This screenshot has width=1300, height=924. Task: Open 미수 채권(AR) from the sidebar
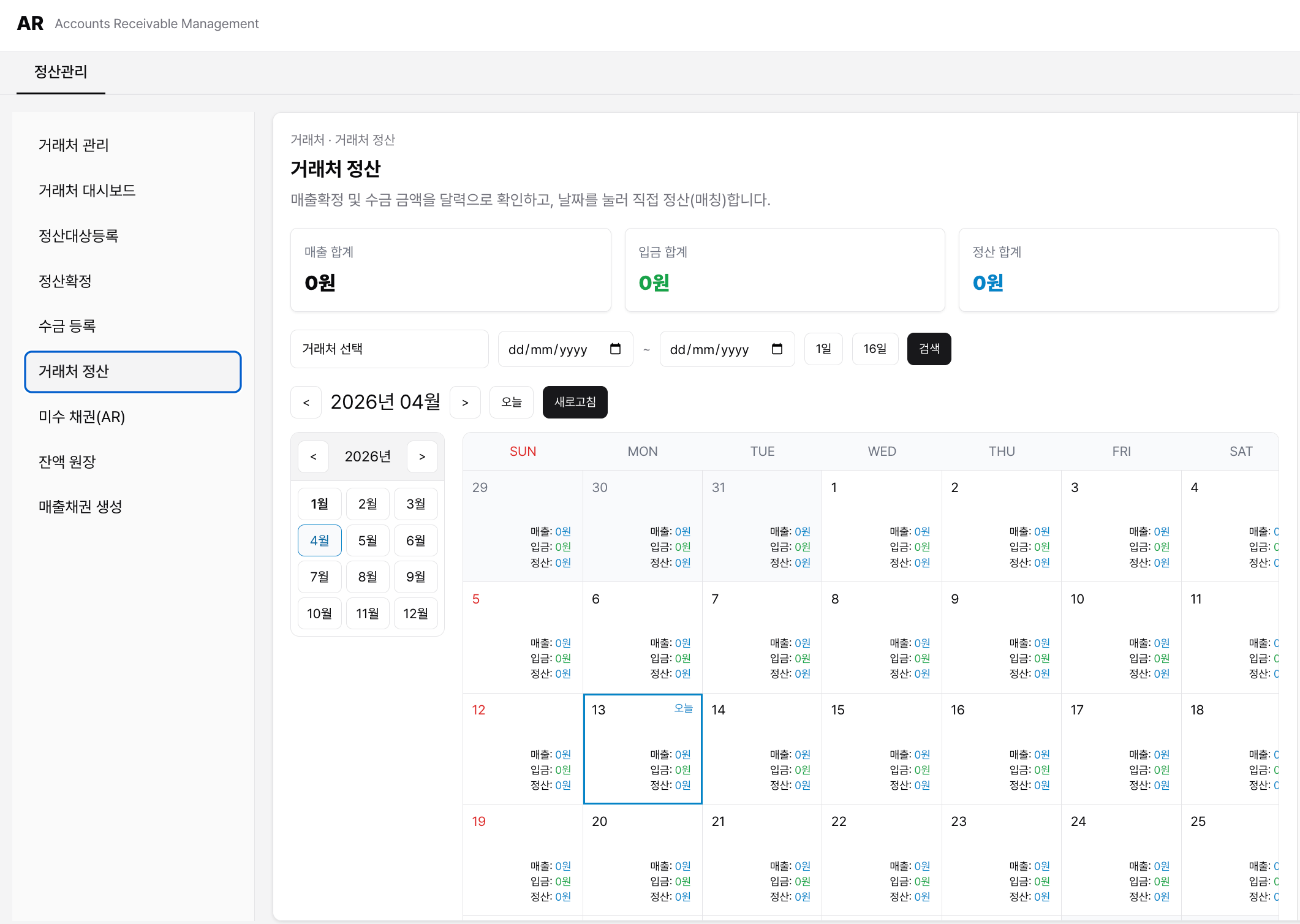(x=82, y=417)
